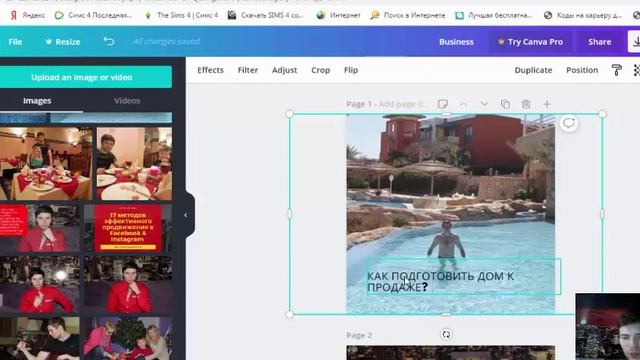640x360 pixels.
Task: Open the 'Симс 4 Последняя' bookmark
Action: pyautogui.click(x=93, y=15)
